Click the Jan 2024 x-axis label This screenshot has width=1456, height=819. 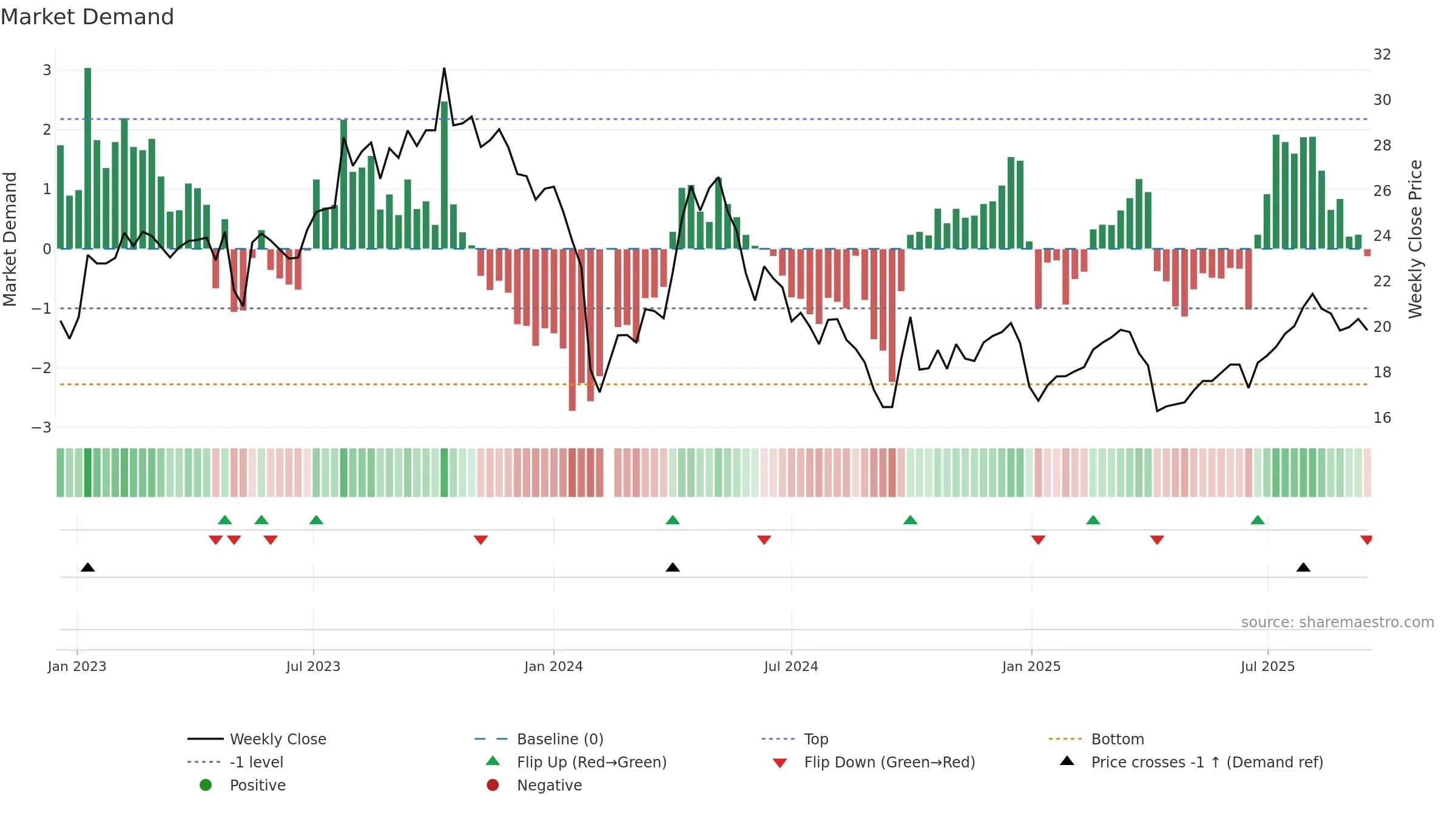553,666
